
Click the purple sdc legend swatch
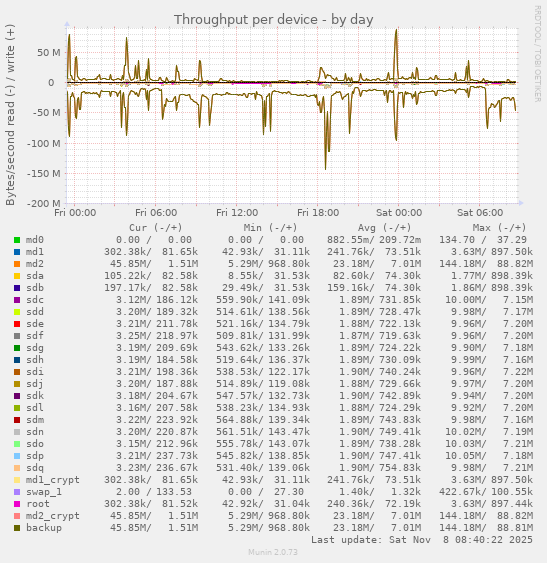pos(17,300)
